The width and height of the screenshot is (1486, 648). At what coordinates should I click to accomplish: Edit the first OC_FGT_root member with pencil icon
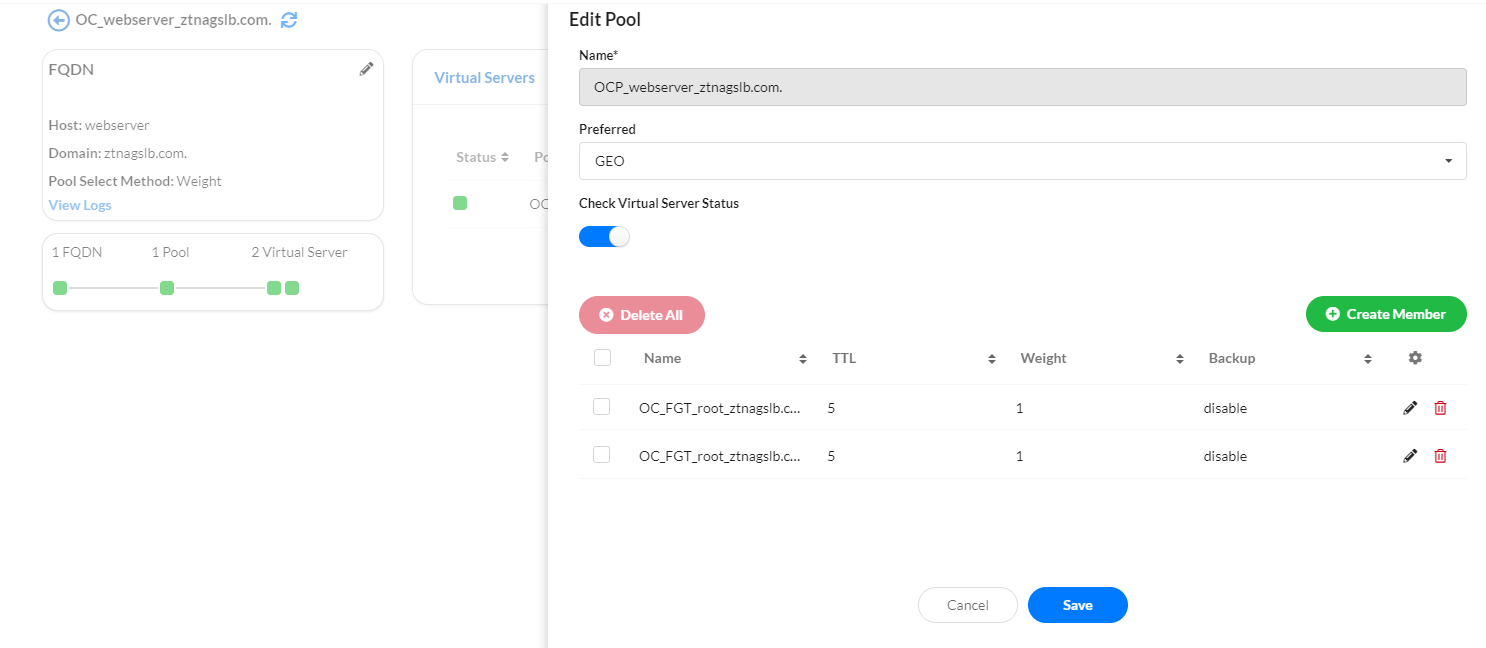1410,407
